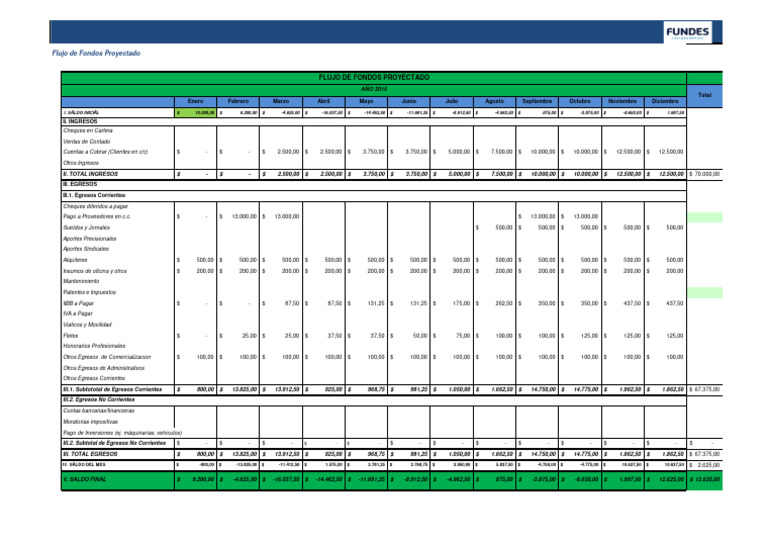Select the 'I. SALDO INICIAL' row label

(81, 113)
